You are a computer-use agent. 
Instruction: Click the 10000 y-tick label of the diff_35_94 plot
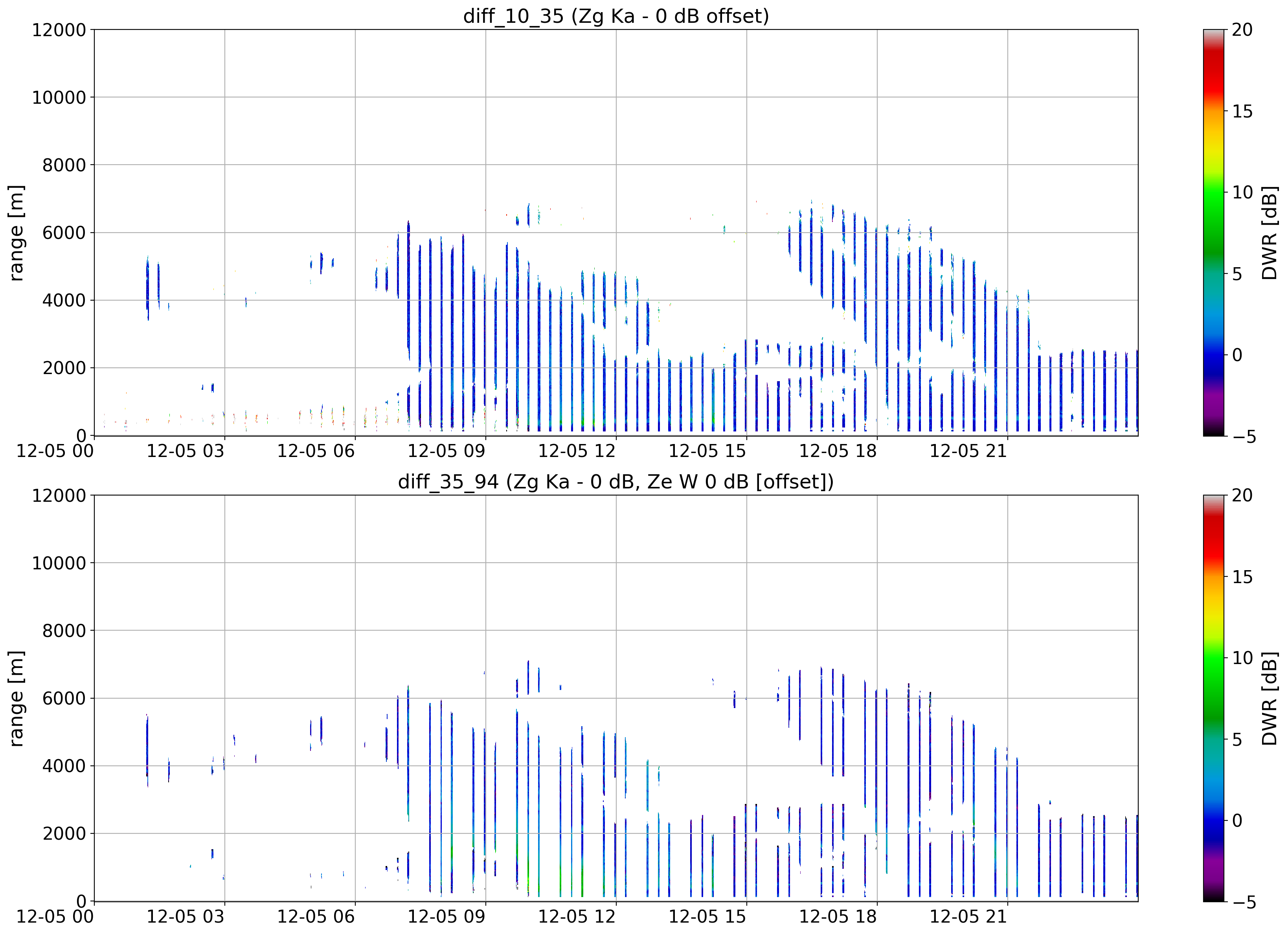click(59, 563)
